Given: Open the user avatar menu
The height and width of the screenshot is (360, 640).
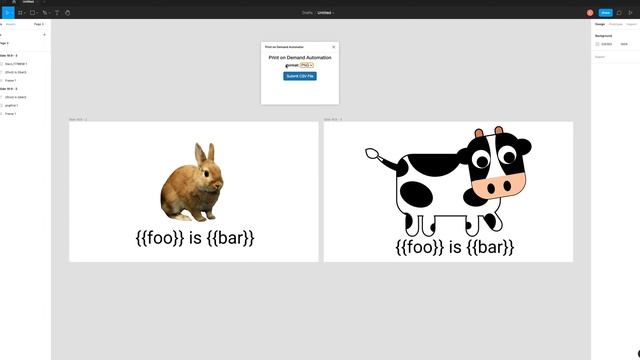Looking at the screenshot, I should 590,13.
